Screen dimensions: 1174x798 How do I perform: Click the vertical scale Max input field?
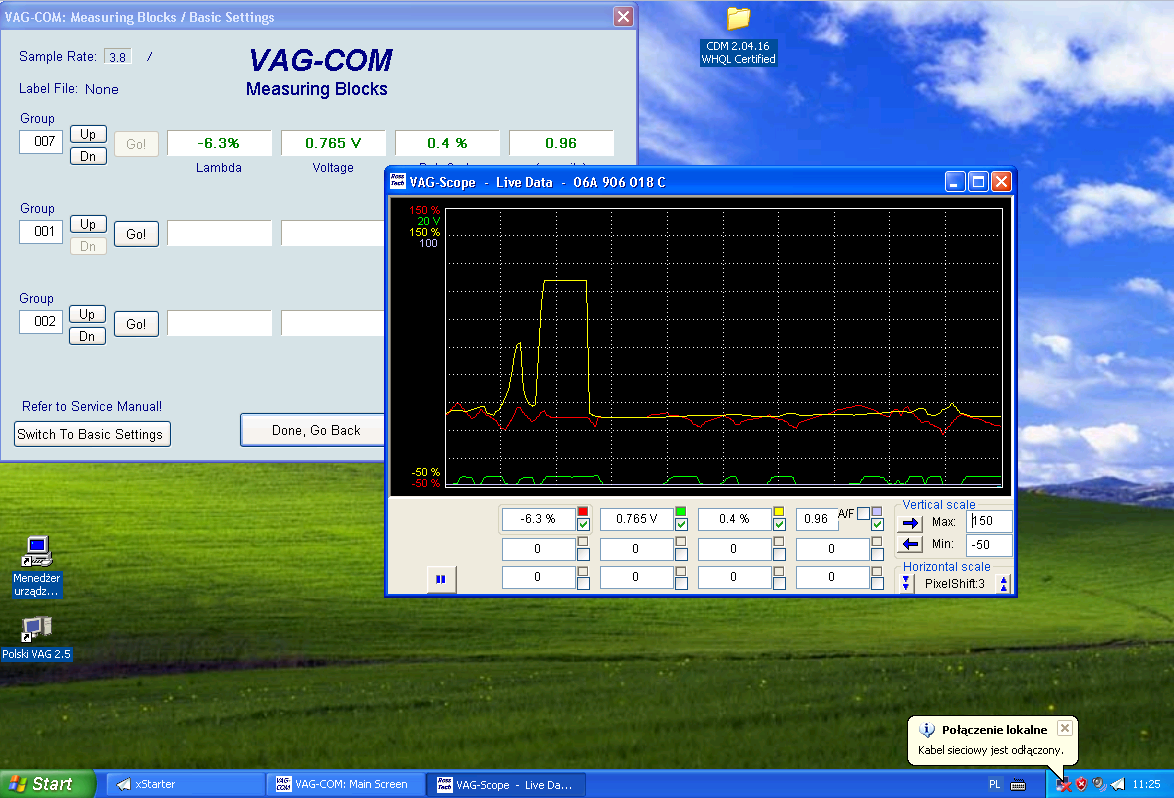click(989, 521)
